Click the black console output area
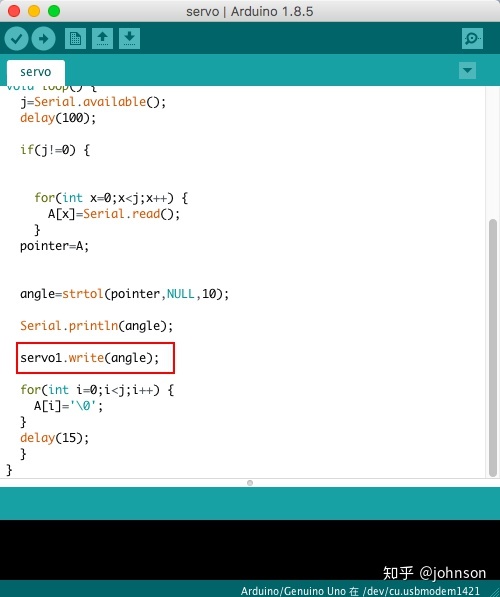The height and width of the screenshot is (597, 500). point(250,550)
